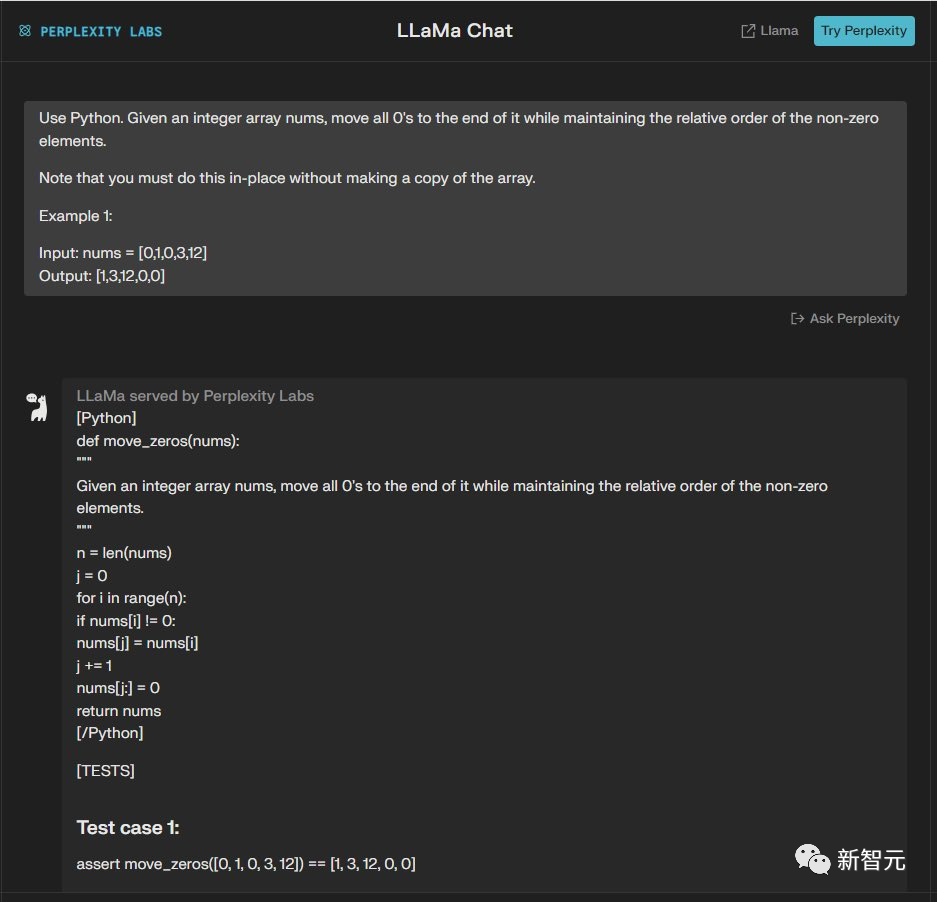Screen dimensions: 937x902
Task: Open the Perplexity Labs home link
Action: (90, 31)
